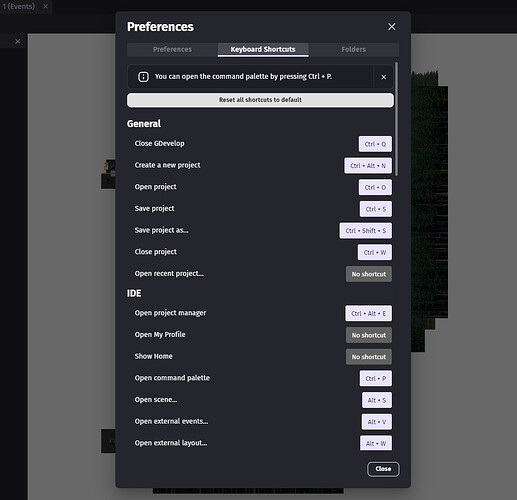Change the Save project as shortcut chip
This screenshot has height=500, width=517.
(366, 231)
